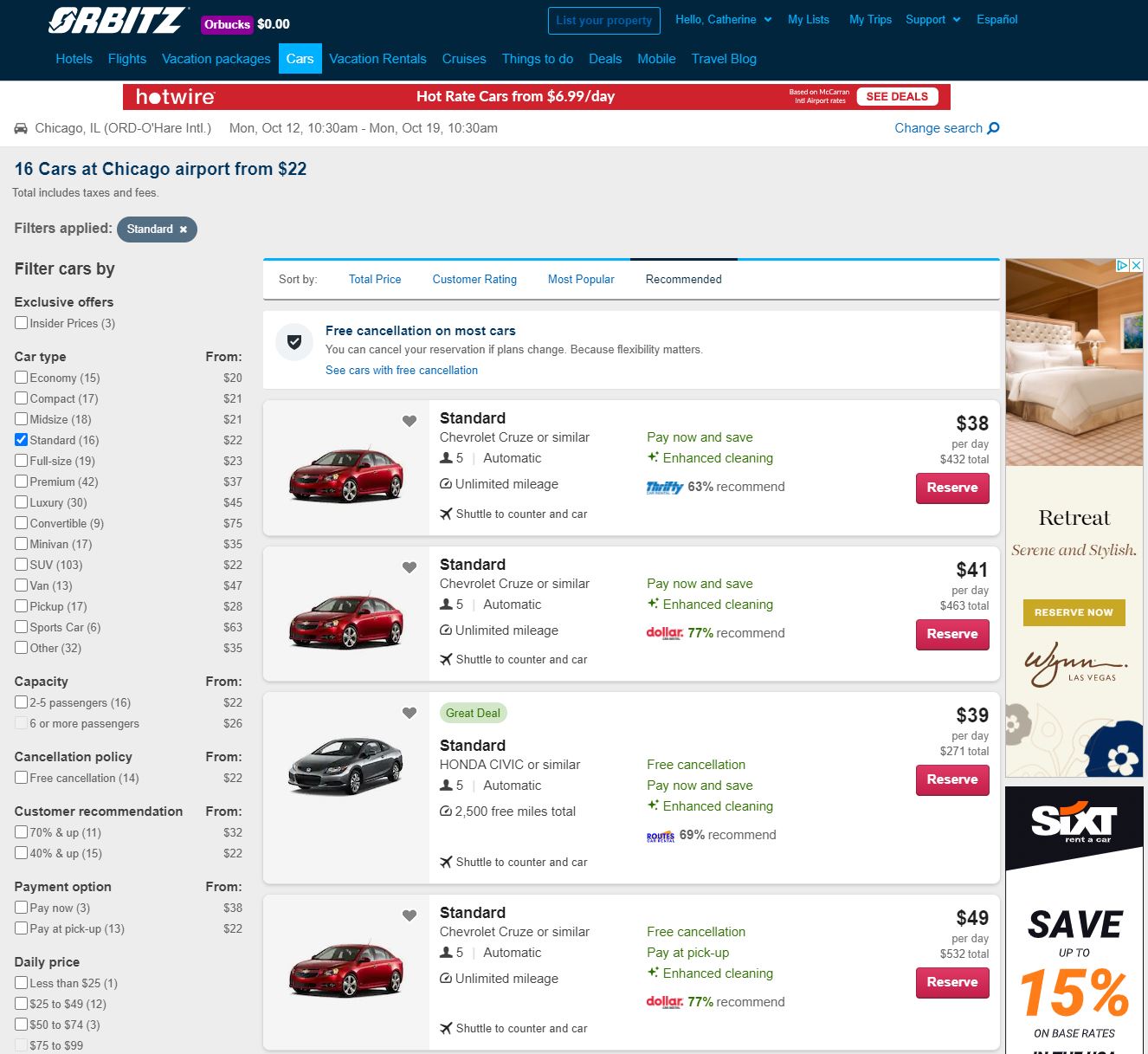Click the Dollar logo on the $49 car

[x=664, y=1002]
